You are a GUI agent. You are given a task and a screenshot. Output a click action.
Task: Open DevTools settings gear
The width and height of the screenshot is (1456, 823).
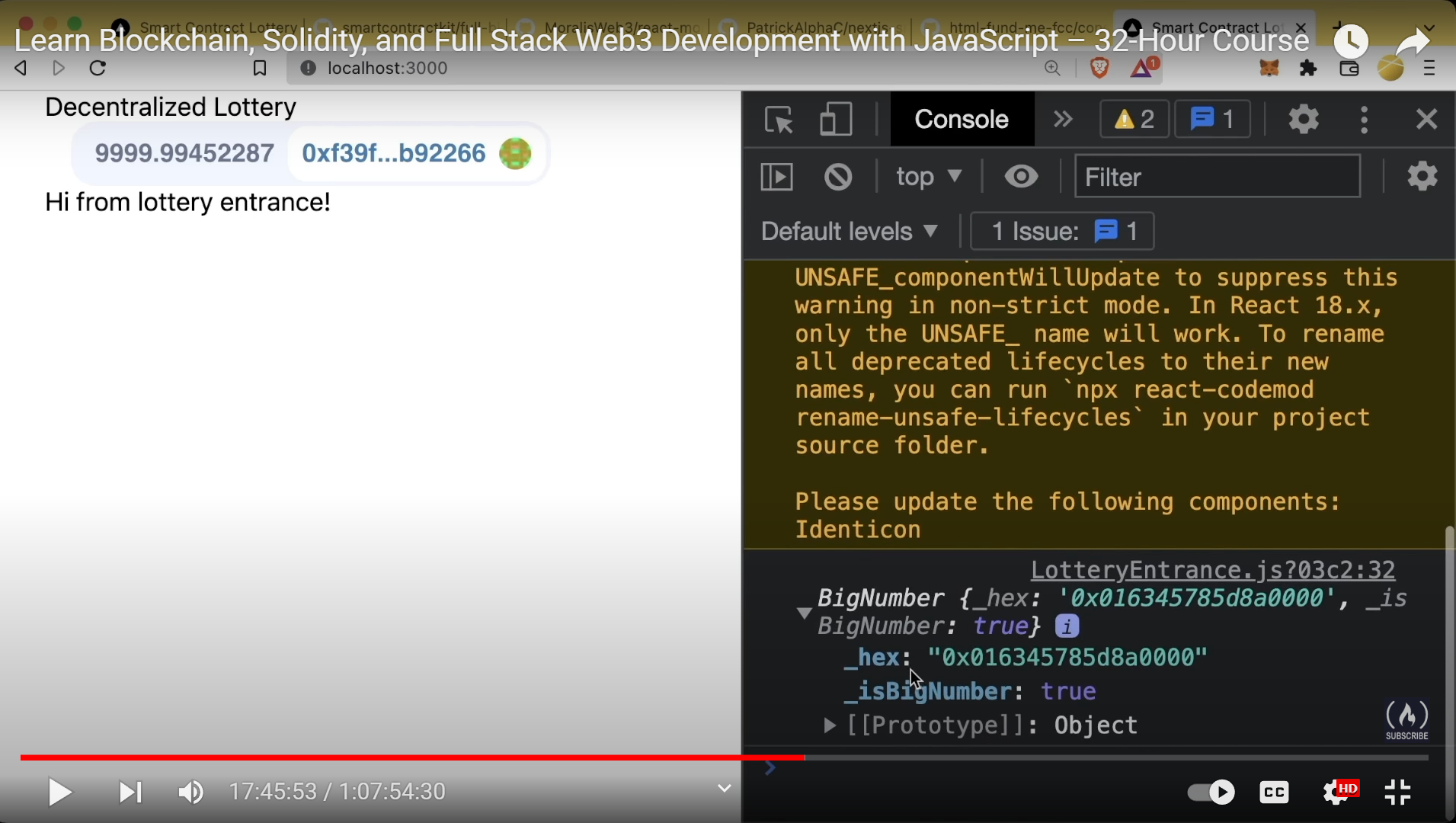click(1304, 120)
